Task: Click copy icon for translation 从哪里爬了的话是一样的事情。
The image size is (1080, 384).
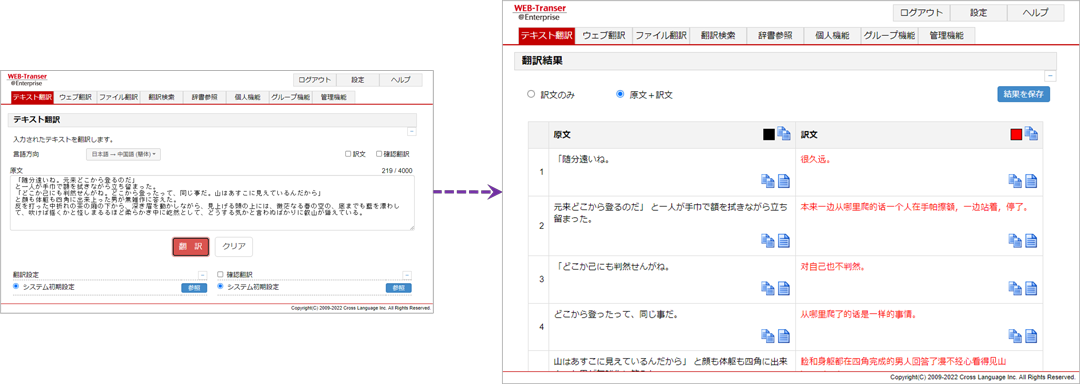Action: click(x=1015, y=335)
